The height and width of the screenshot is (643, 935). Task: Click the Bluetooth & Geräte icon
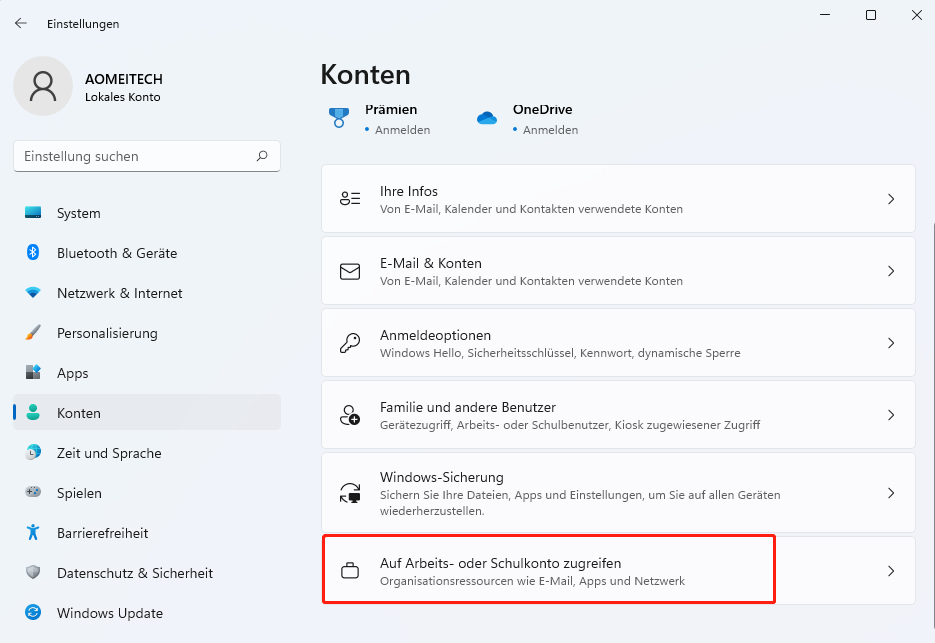(33, 253)
